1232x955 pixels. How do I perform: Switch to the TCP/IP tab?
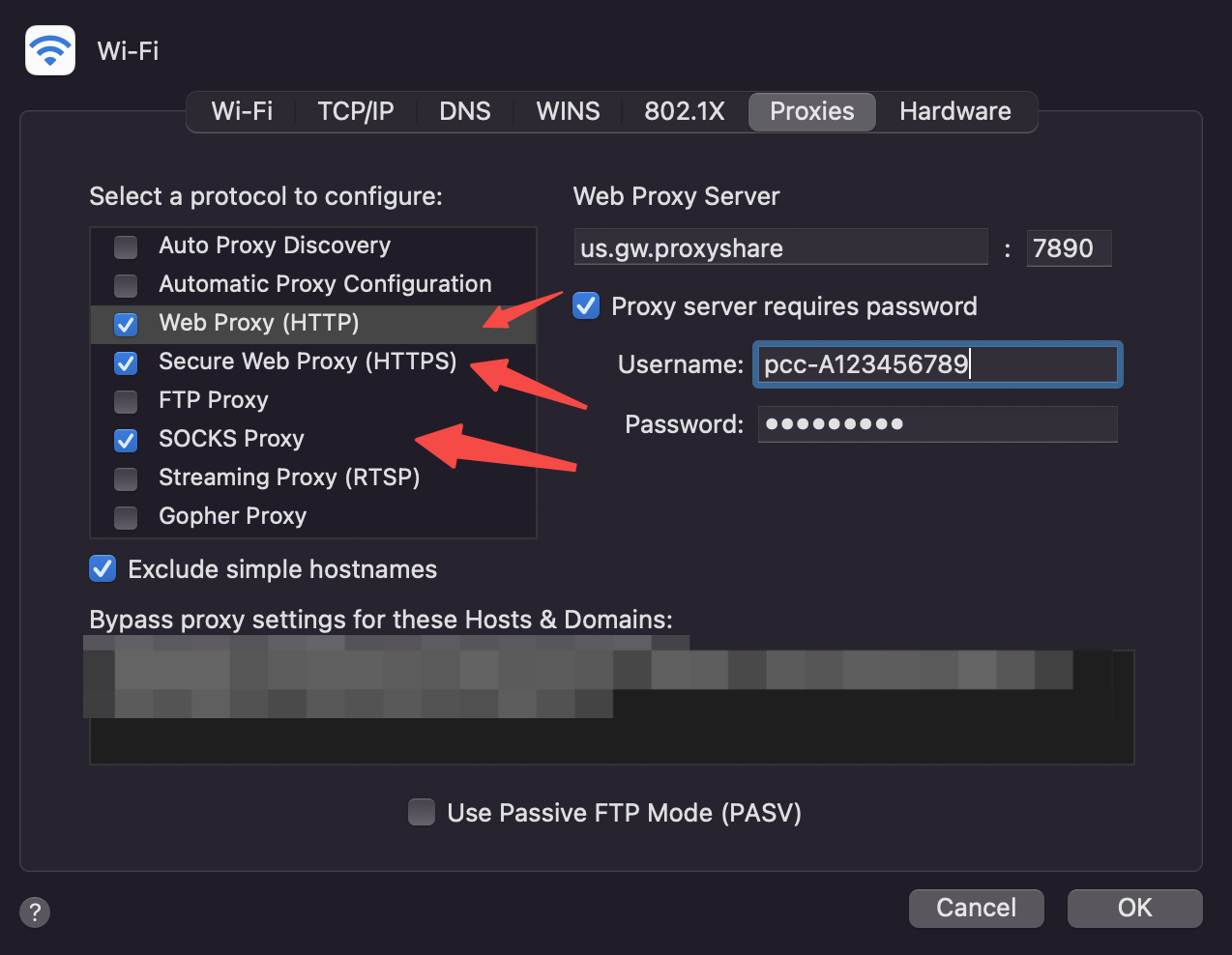pos(356,111)
